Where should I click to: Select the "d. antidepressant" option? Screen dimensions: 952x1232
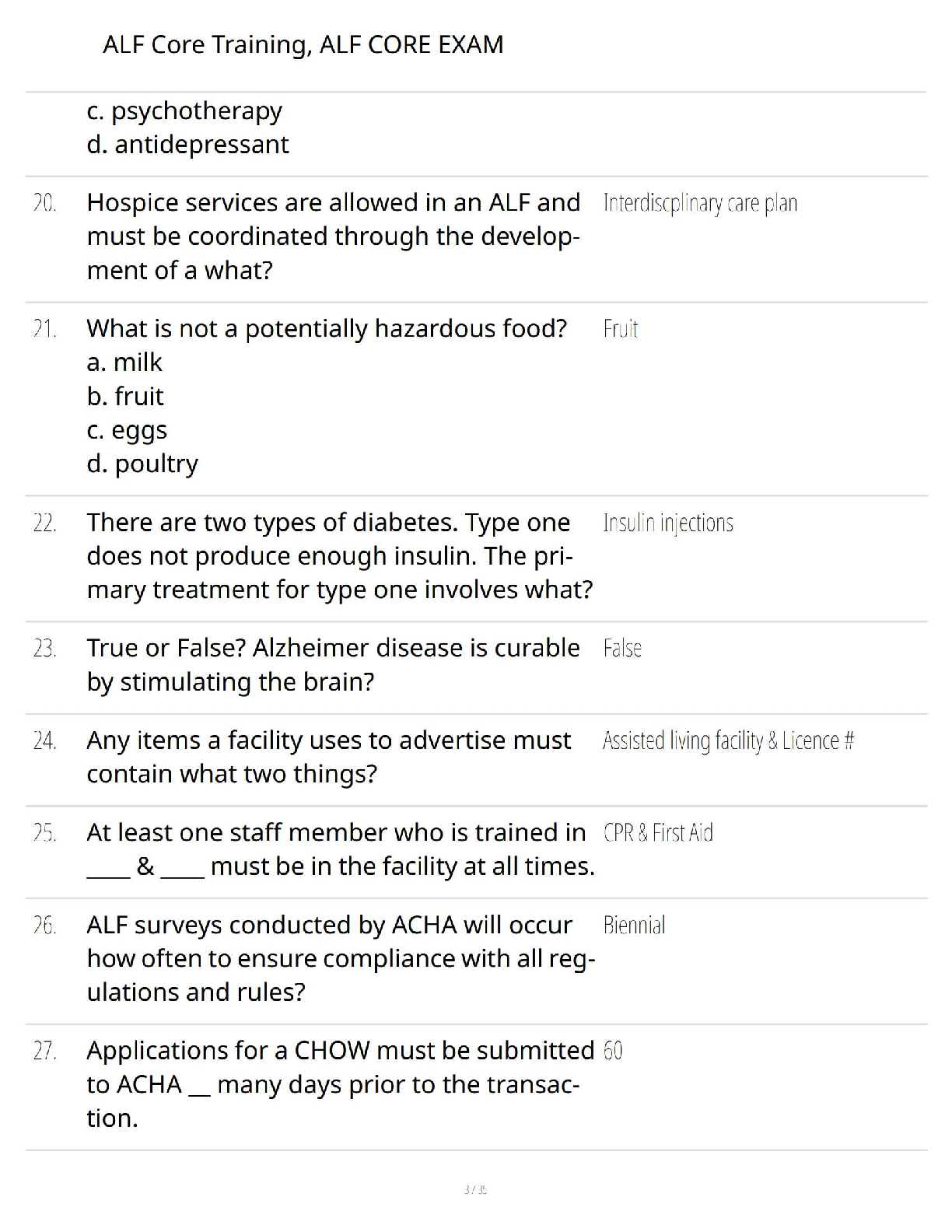tap(187, 145)
